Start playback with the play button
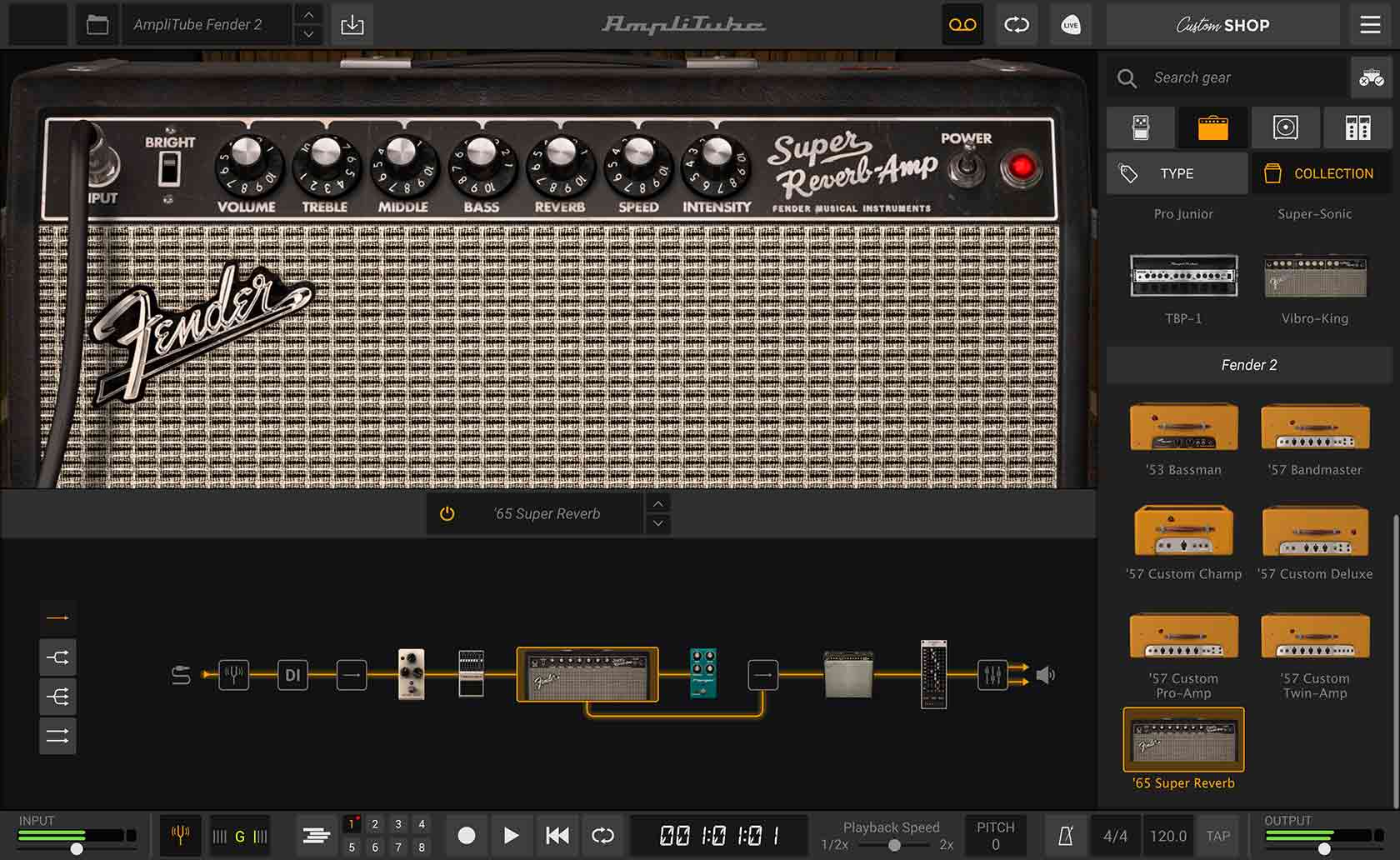The width and height of the screenshot is (1400, 860). [x=511, y=835]
